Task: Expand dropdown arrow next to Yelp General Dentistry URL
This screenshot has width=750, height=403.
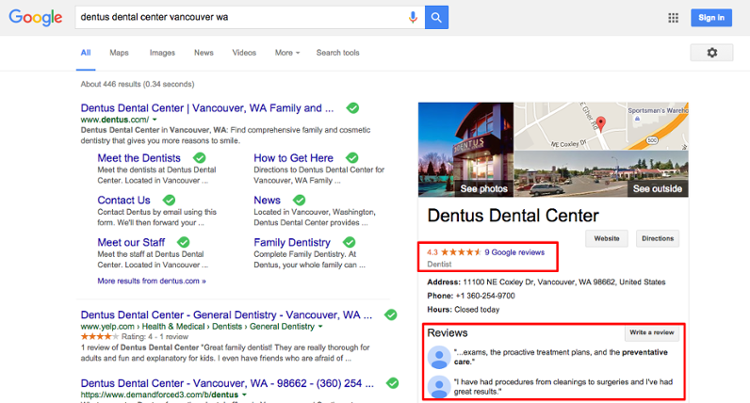Action: tap(320, 327)
